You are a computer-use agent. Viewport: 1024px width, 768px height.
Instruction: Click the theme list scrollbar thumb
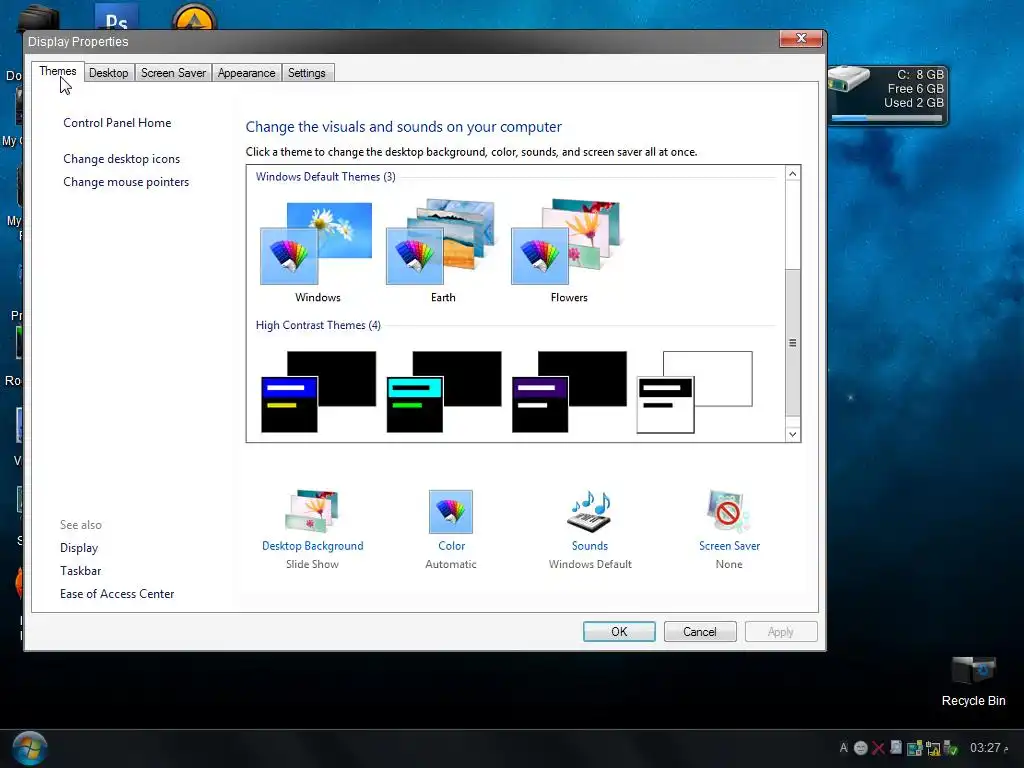pyautogui.click(x=792, y=342)
